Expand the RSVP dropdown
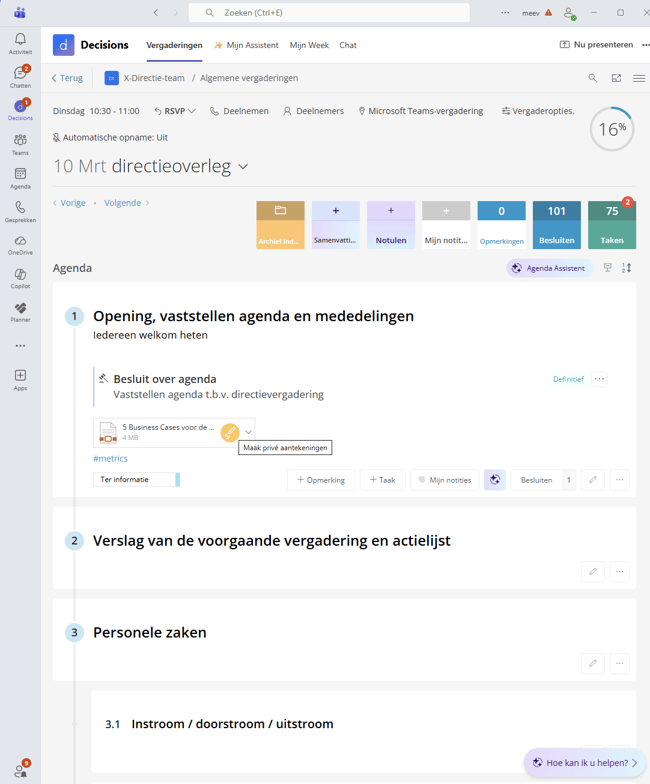The width and height of the screenshot is (650, 784). pos(175,111)
